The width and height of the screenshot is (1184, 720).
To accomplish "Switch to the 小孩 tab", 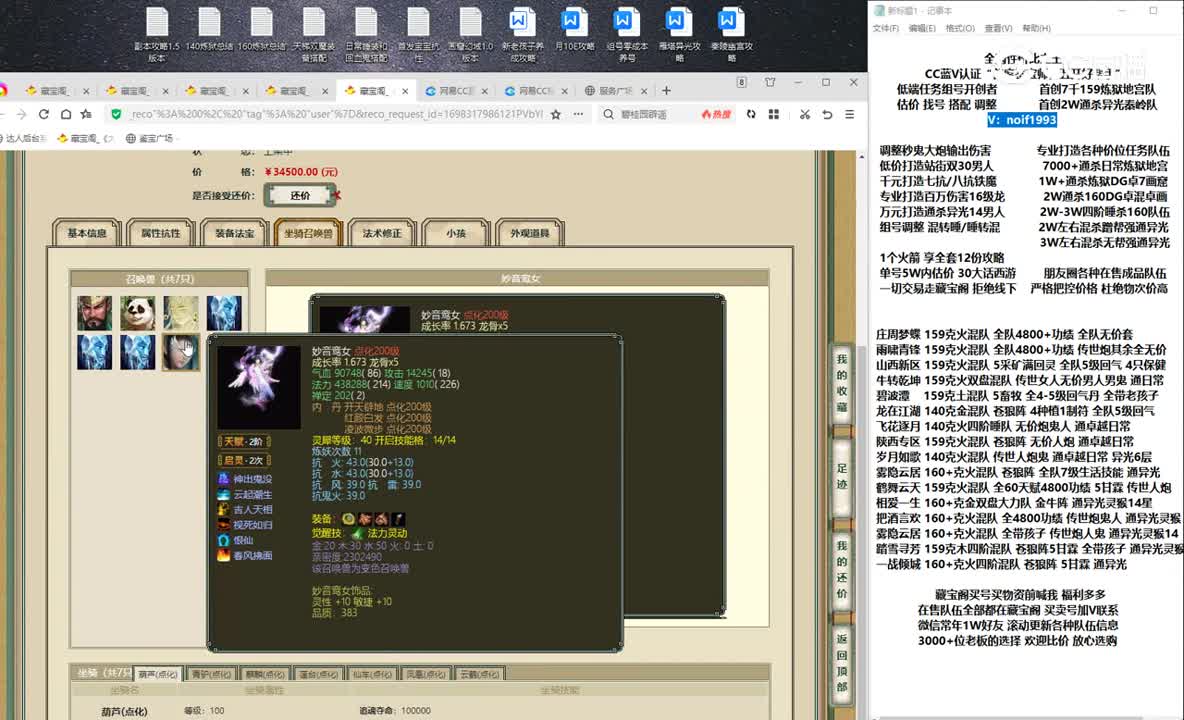I will 456,233.
